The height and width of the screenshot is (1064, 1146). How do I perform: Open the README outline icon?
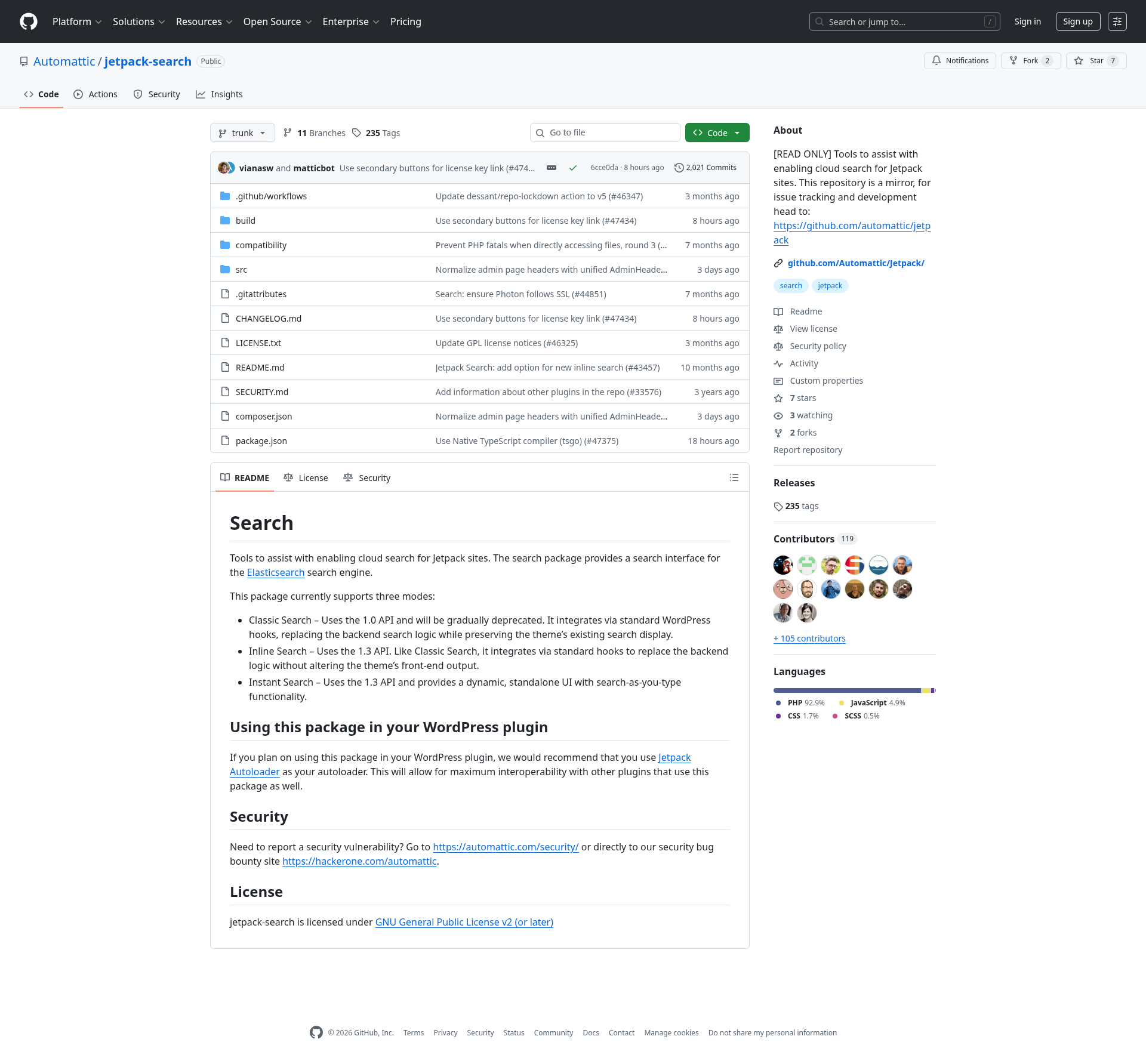734,477
